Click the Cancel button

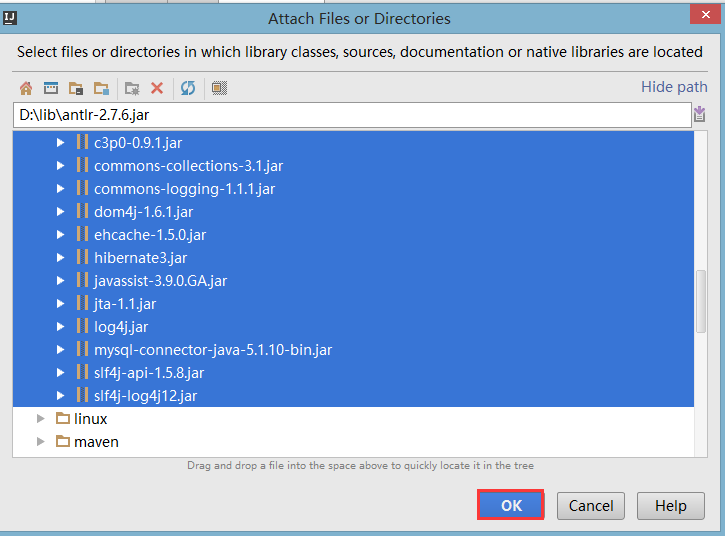[591, 505]
